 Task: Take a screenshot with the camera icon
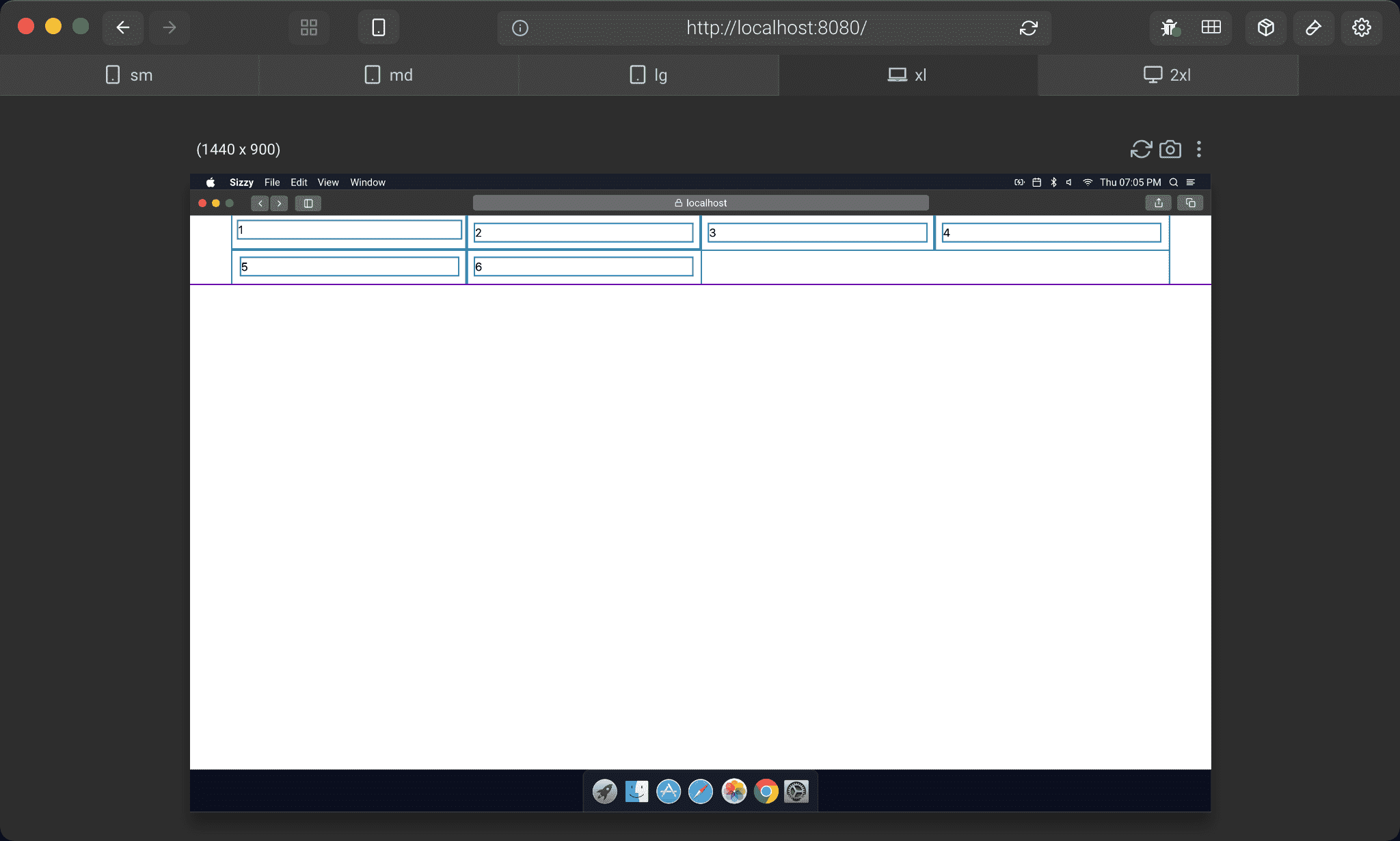point(1170,149)
